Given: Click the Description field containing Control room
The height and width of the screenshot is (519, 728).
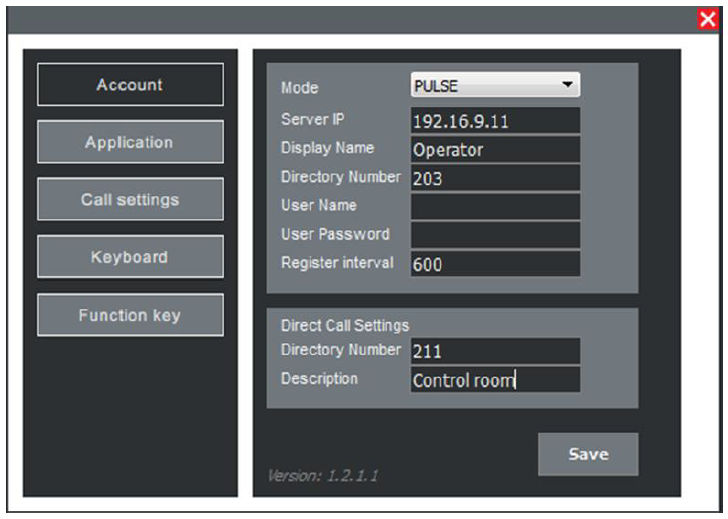Looking at the screenshot, I should tap(495, 380).
